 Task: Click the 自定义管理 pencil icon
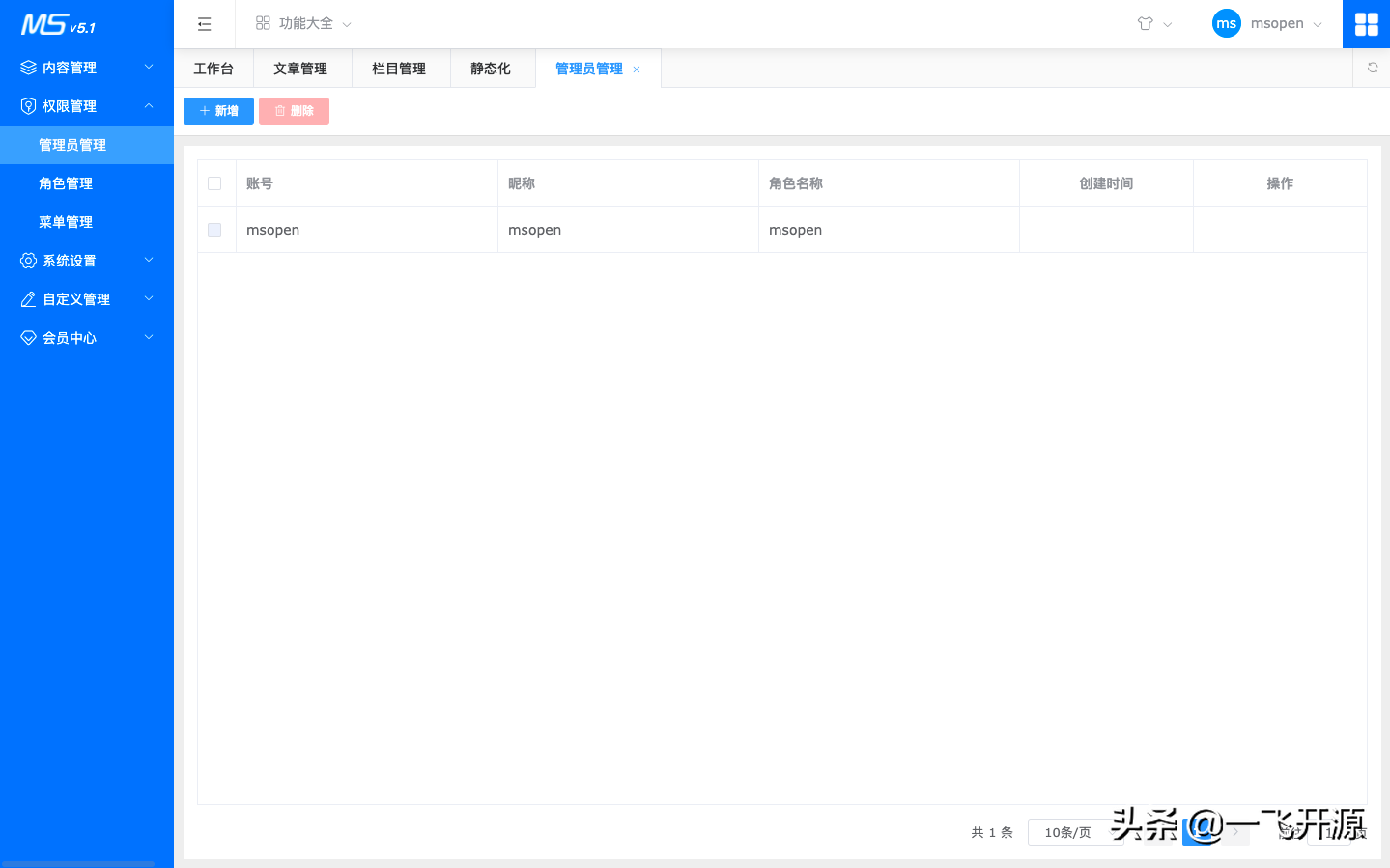pos(28,298)
